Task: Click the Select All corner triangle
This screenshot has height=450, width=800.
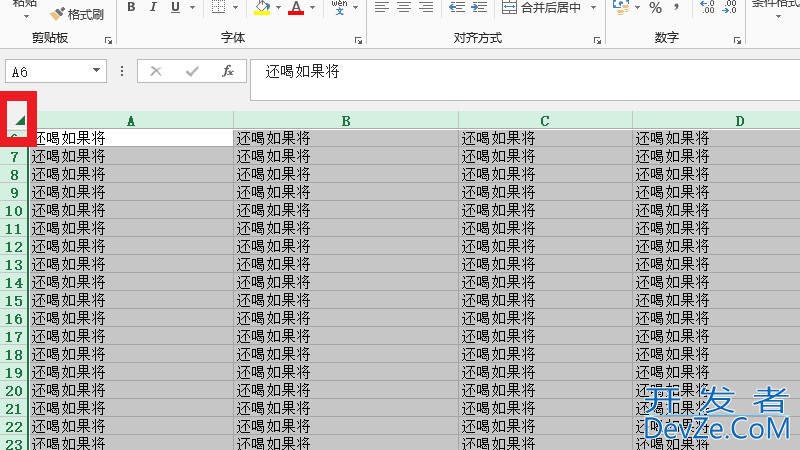Action: click(19, 120)
